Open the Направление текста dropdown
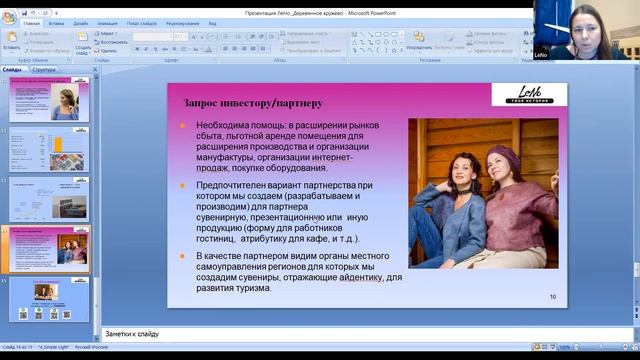The image size is (640, 360). point(305,34)
